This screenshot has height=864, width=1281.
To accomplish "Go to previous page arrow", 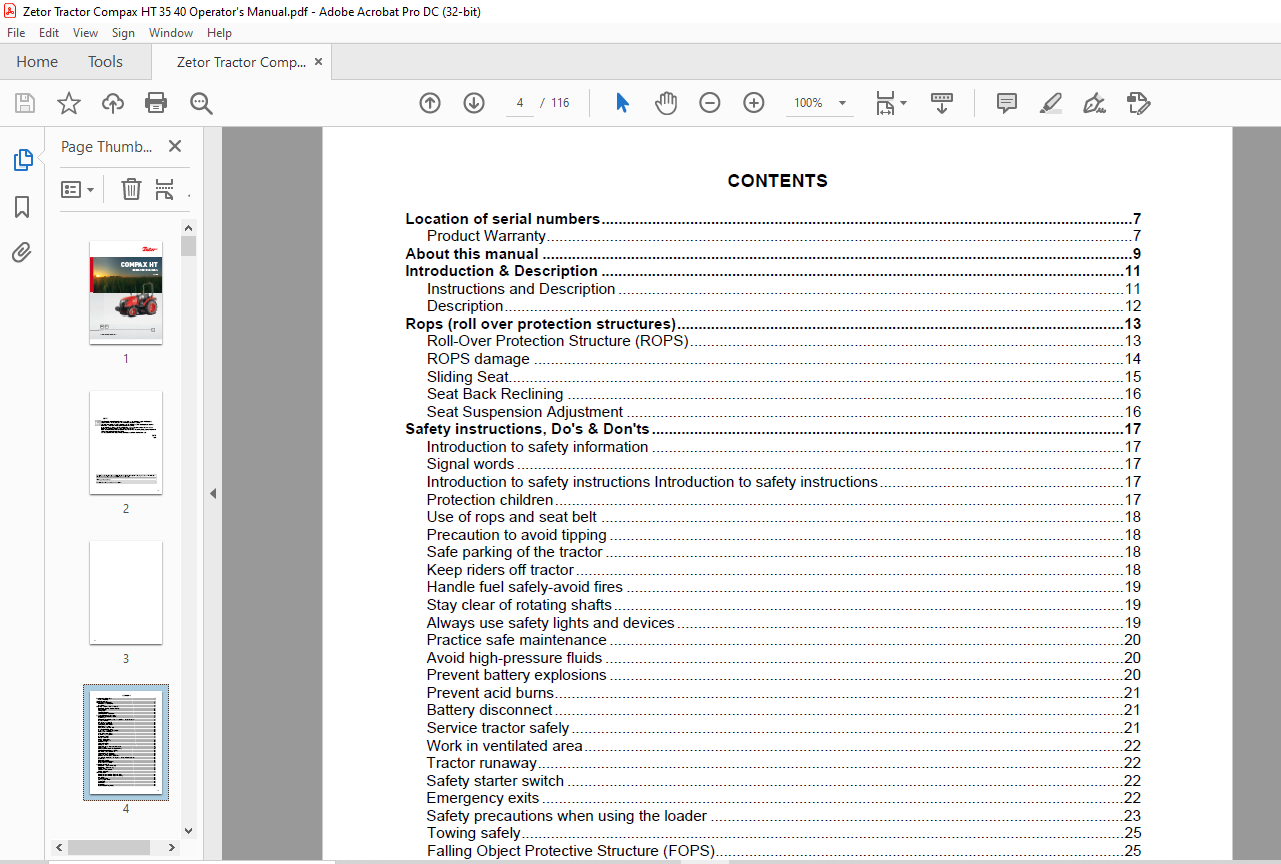I will pos(430,103).
